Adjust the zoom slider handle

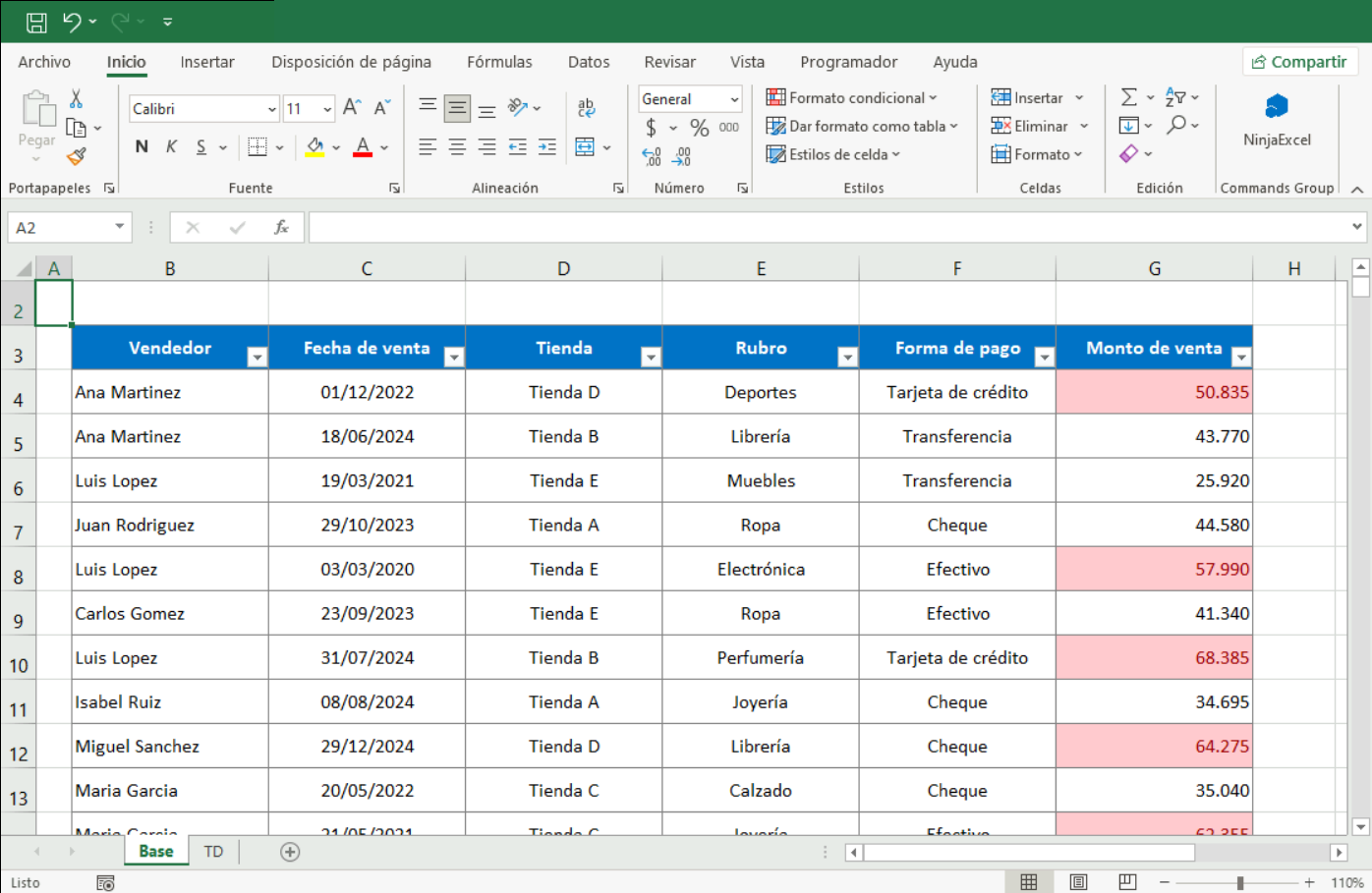tap(1240, 882)
